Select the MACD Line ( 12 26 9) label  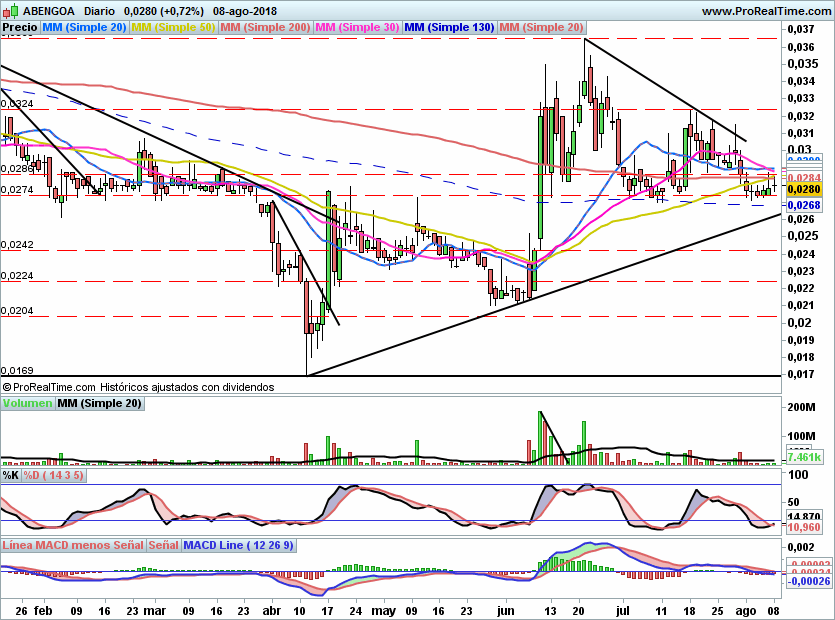pos(239,545)
